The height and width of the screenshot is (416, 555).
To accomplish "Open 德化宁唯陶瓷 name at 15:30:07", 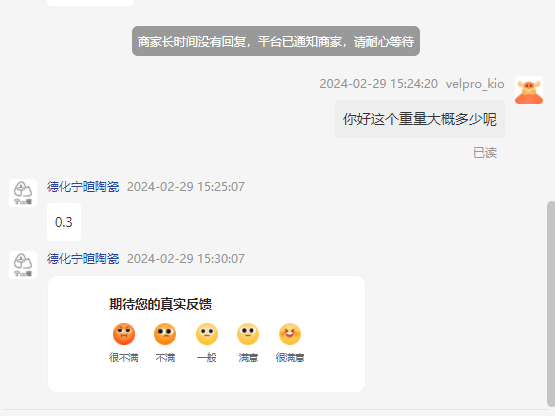I will (x=83, y=258).
